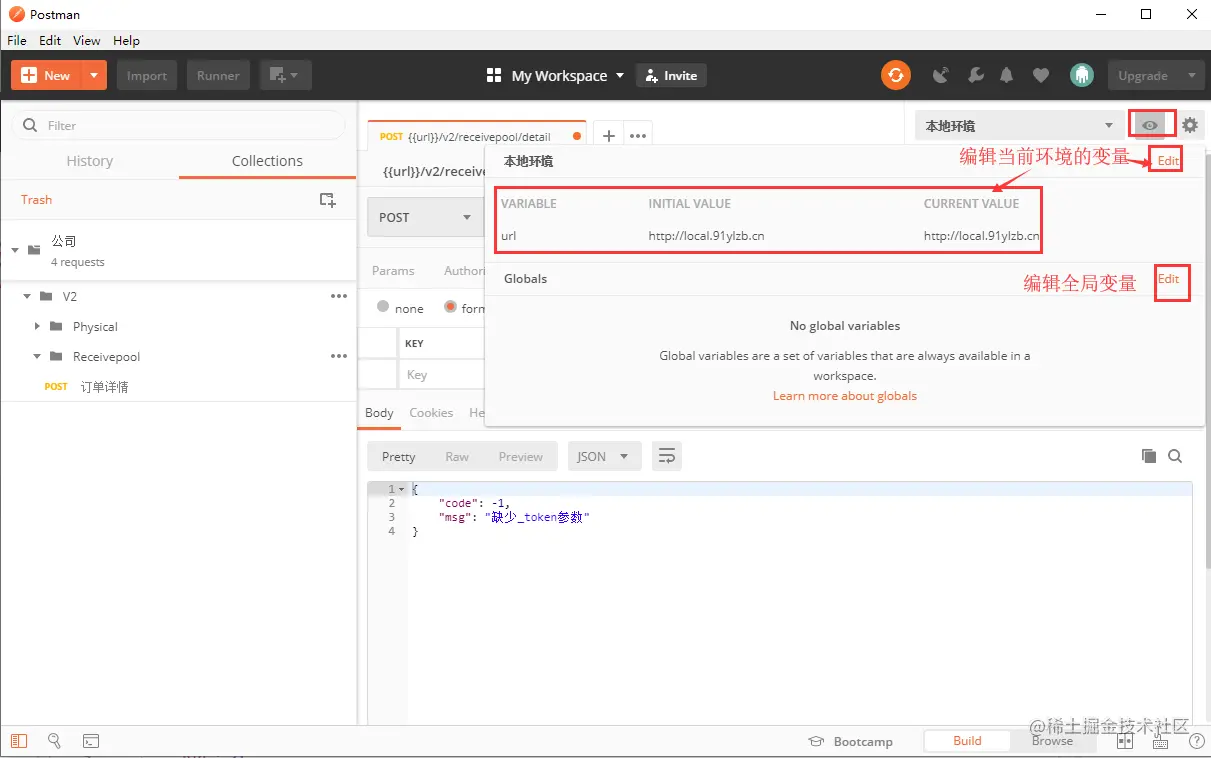Toggle the sidebar icon in status bar
The height and width of the screenshot is (758, 1211).
(19, 741)
